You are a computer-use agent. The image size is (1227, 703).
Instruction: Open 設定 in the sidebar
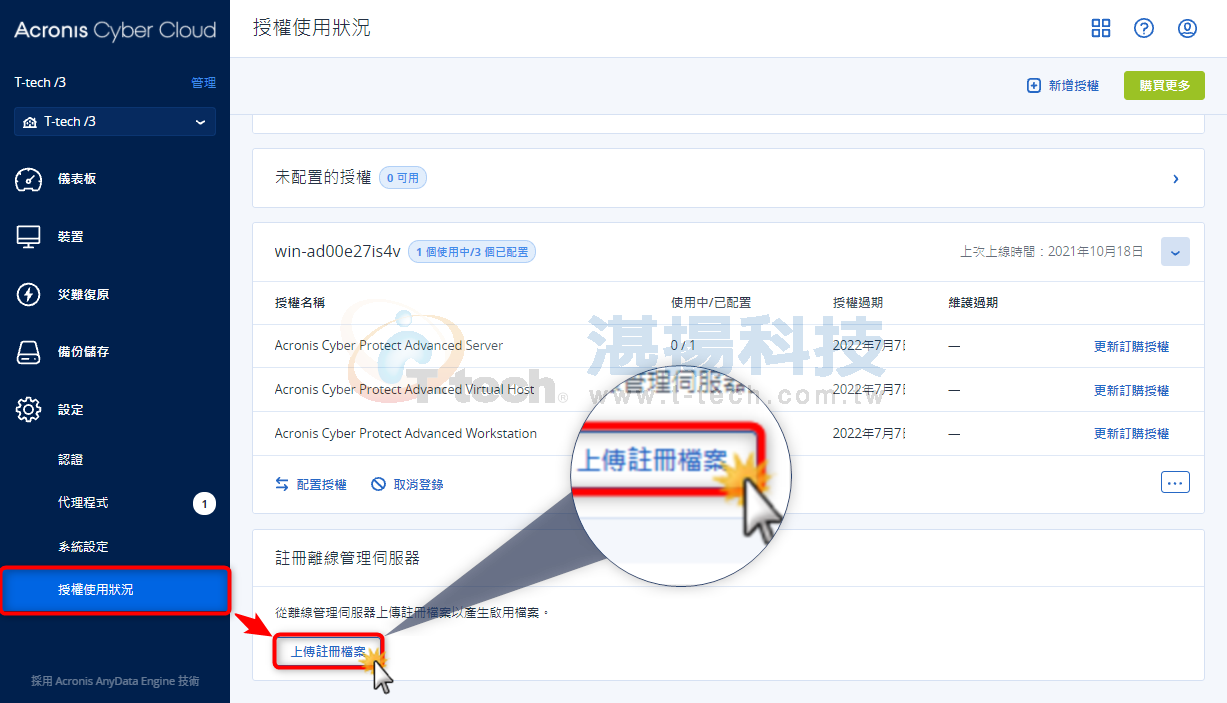coord(71,409)
